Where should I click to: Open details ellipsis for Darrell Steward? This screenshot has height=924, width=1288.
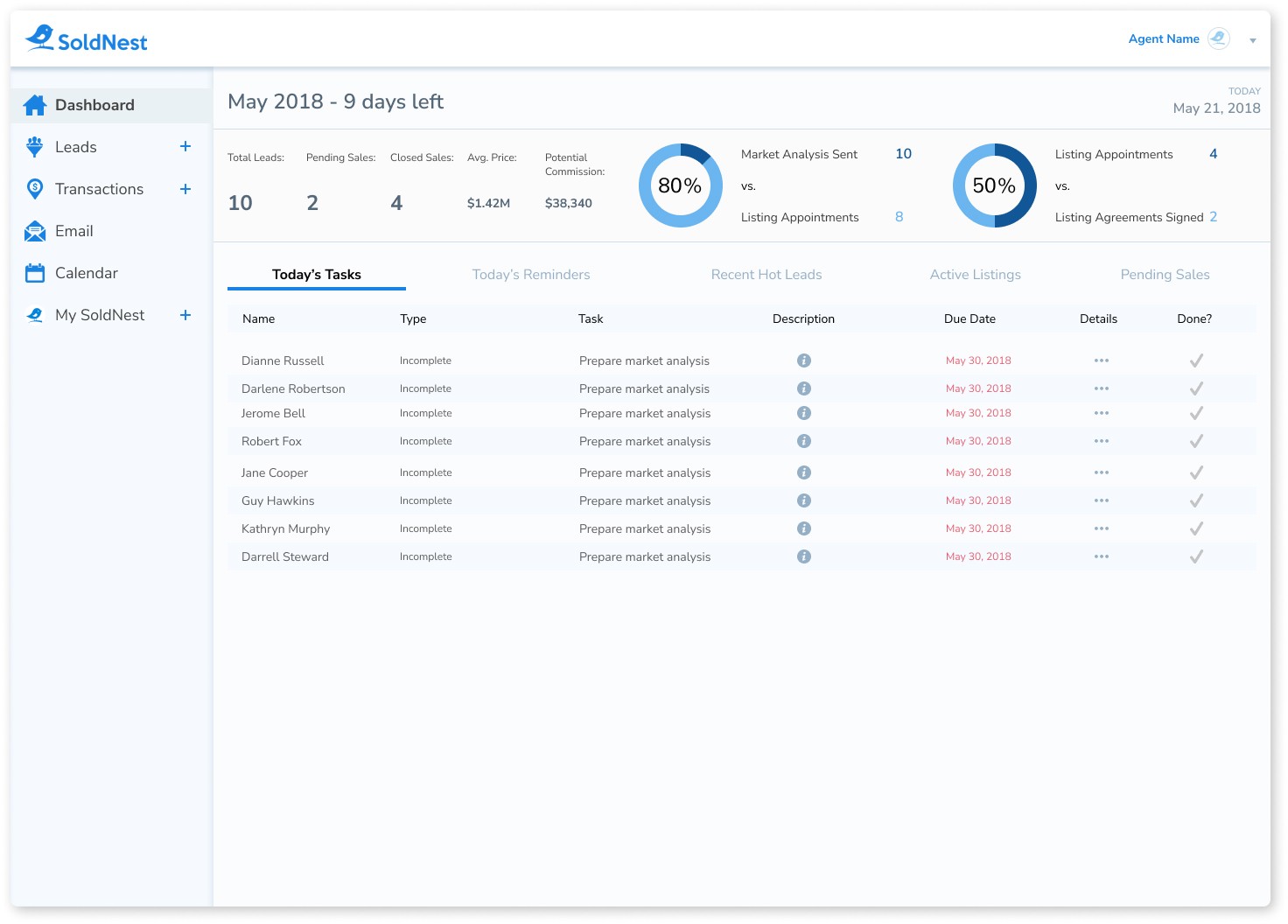point(1102,556)
